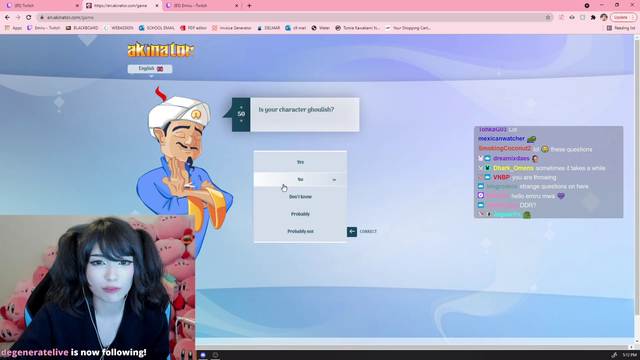The image size is (640, 360).
Task: Bookmark this page with the star icon
Action: pos(548,17)
